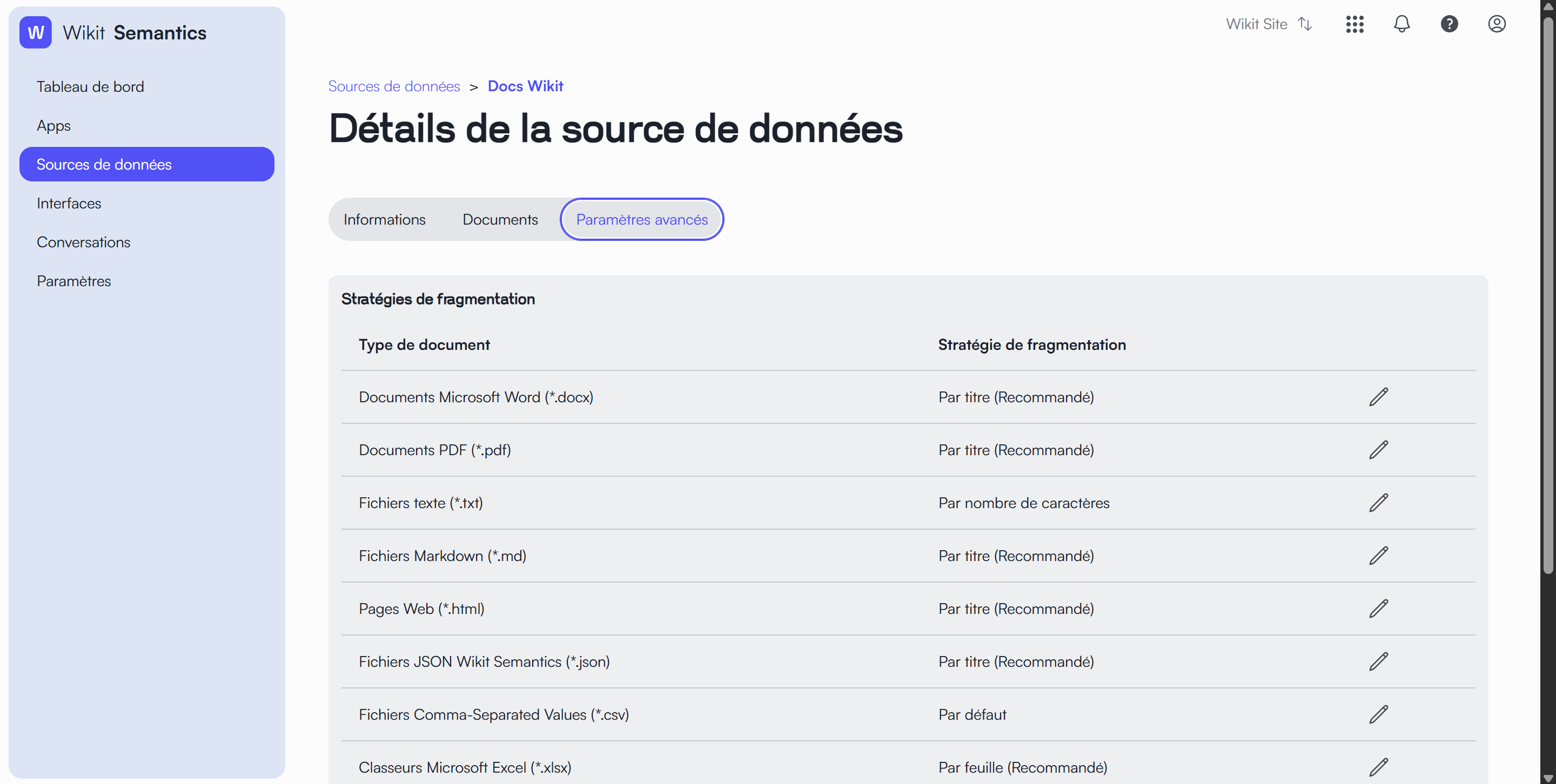This screenshot has width=1556, height=784.
Task: Click the Par nombre de caractères value
Action: [x=1024, y=503]
